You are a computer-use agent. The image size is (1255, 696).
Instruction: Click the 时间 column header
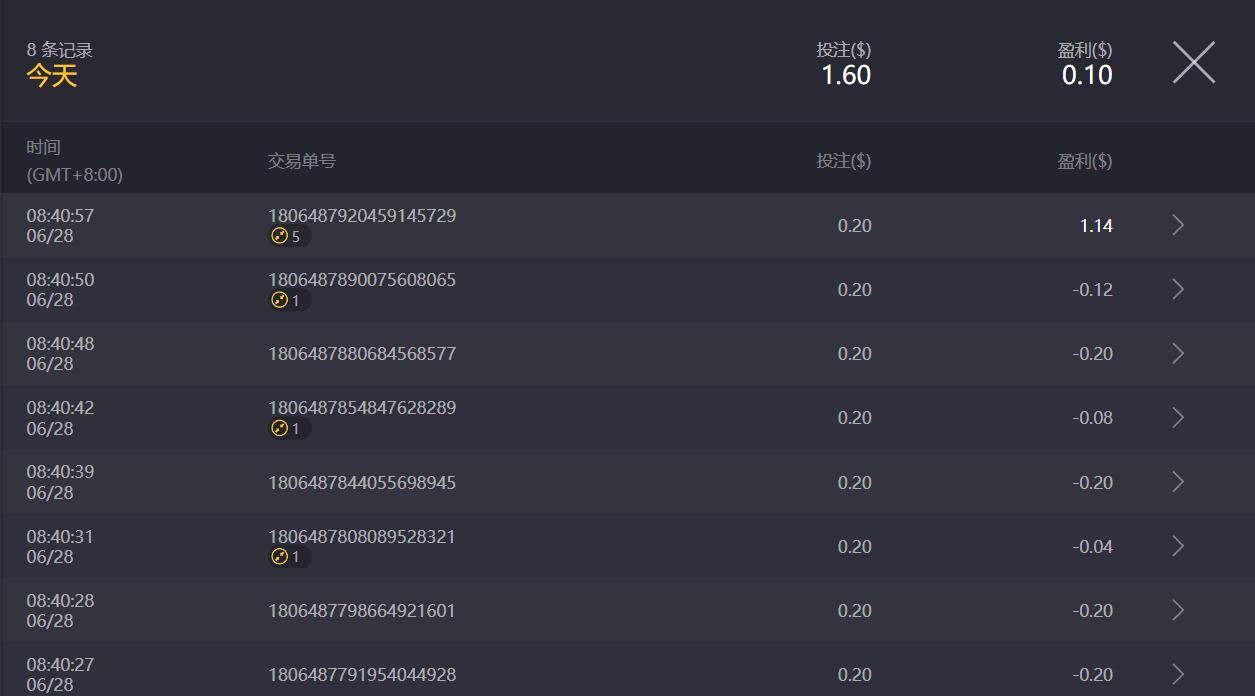[x=44, y=148]
